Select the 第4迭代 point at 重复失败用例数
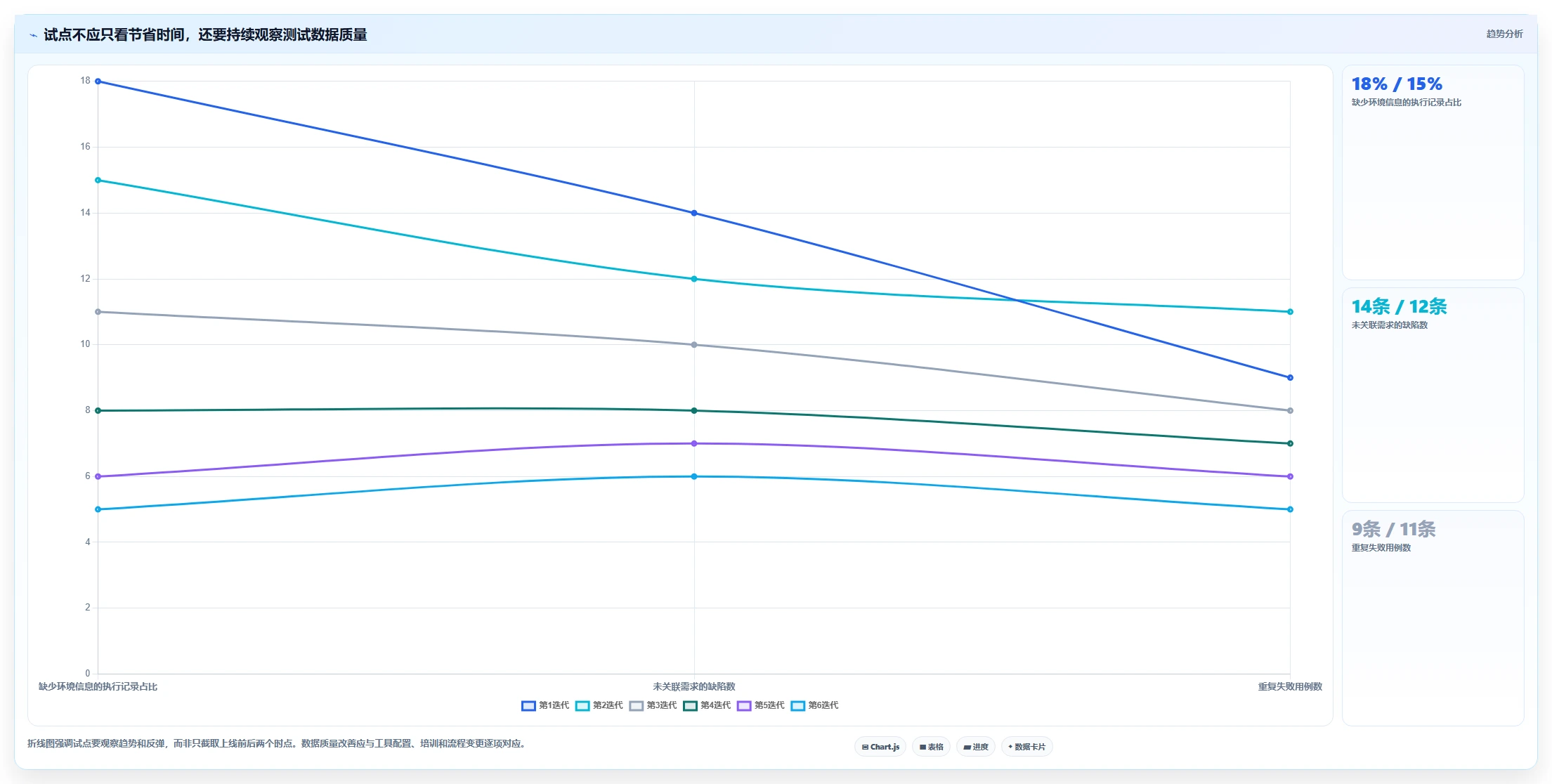Screen dimensions: 1552x784 (1290, 443)
